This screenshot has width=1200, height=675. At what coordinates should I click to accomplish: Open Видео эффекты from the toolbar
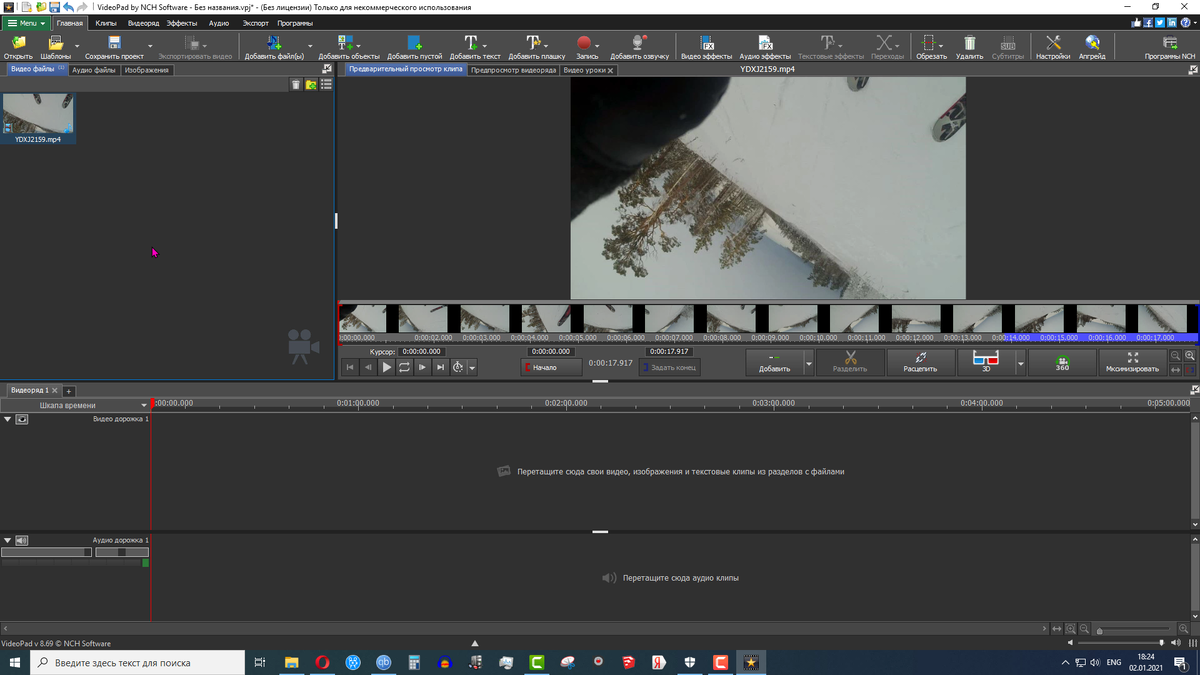[706, 45]
